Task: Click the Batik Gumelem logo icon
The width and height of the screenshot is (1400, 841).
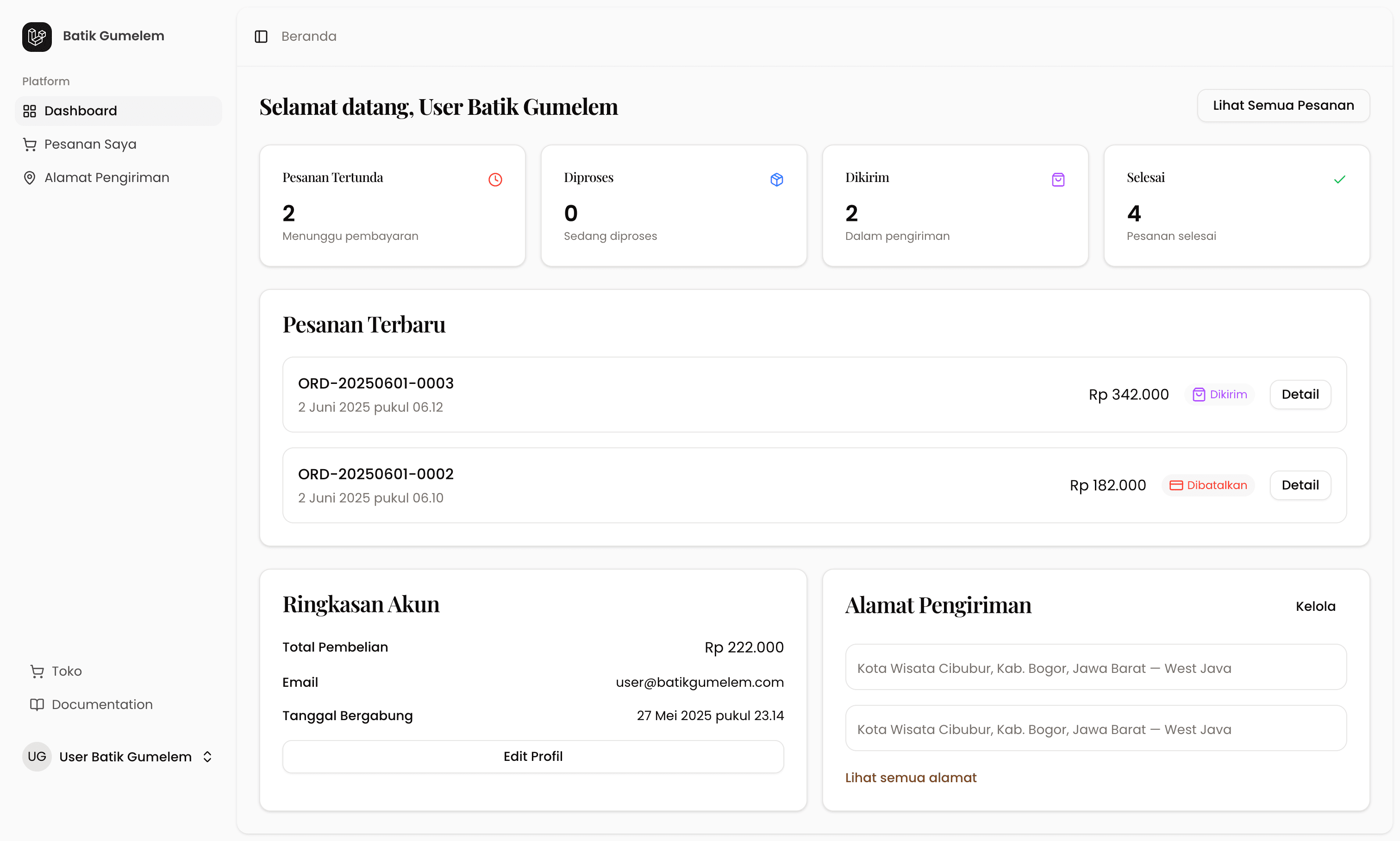Action: click(37, 36)
